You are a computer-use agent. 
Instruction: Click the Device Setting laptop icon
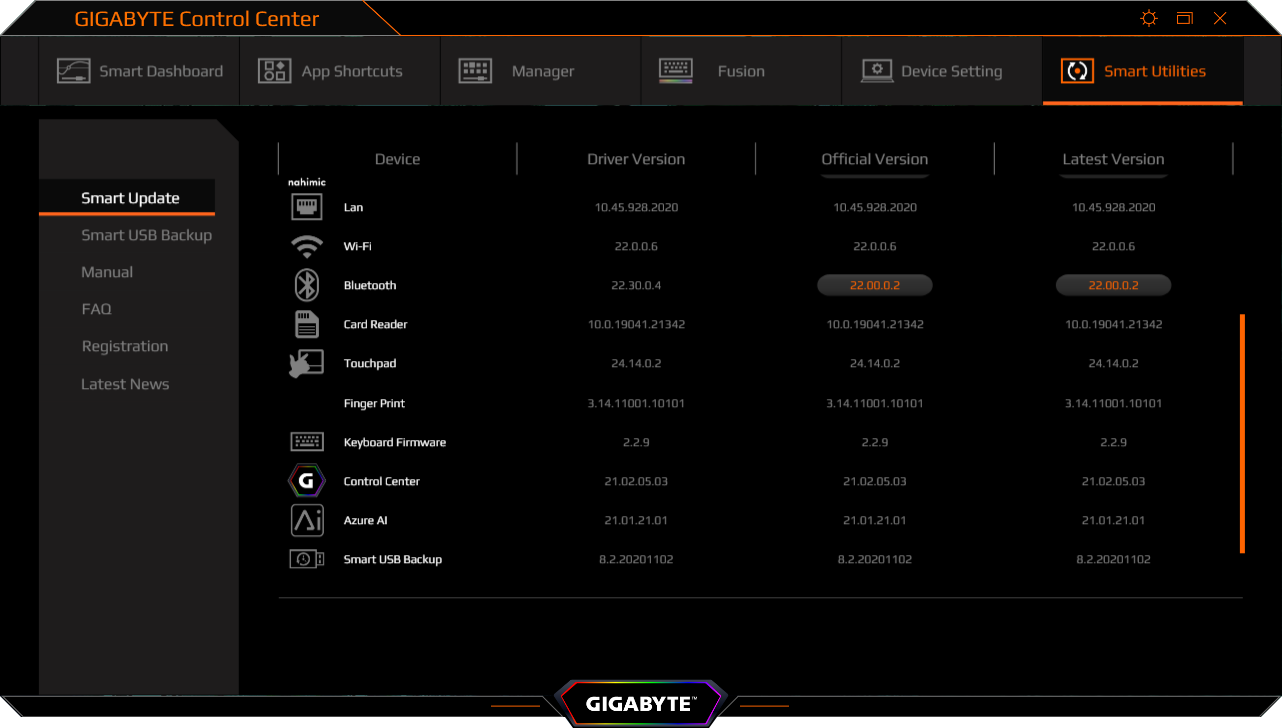(x=877, y=71)
